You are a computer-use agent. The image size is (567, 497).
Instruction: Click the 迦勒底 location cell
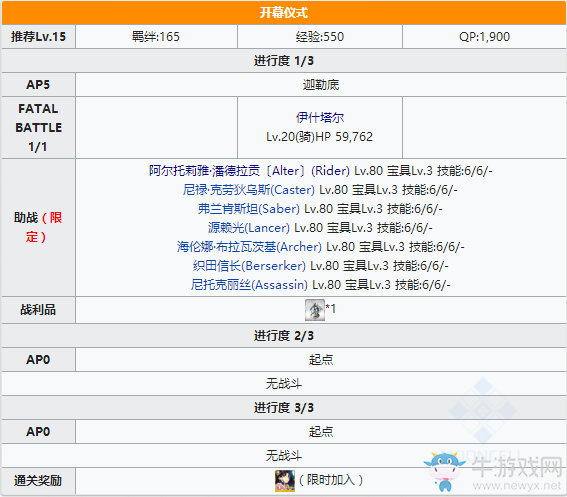[321, 85]
